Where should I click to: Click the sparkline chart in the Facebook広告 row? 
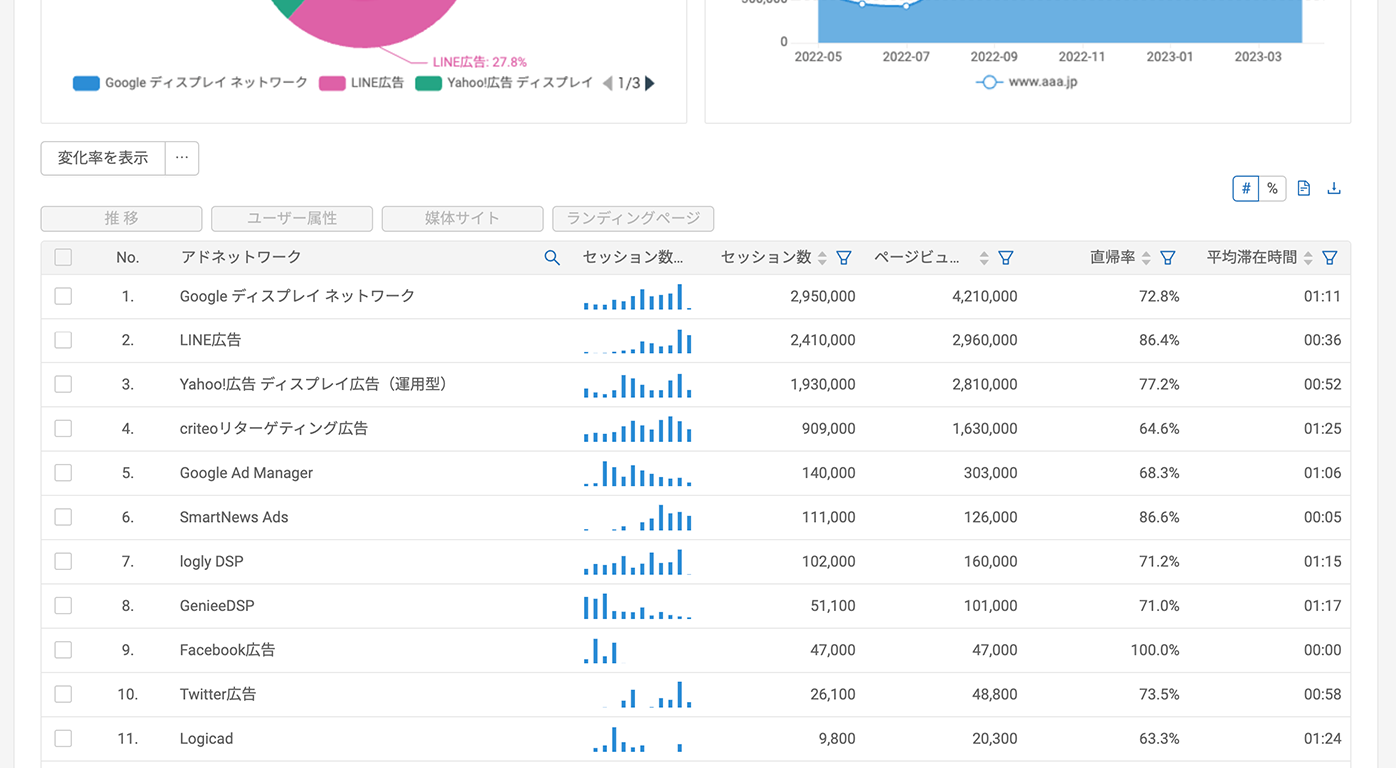601,651
